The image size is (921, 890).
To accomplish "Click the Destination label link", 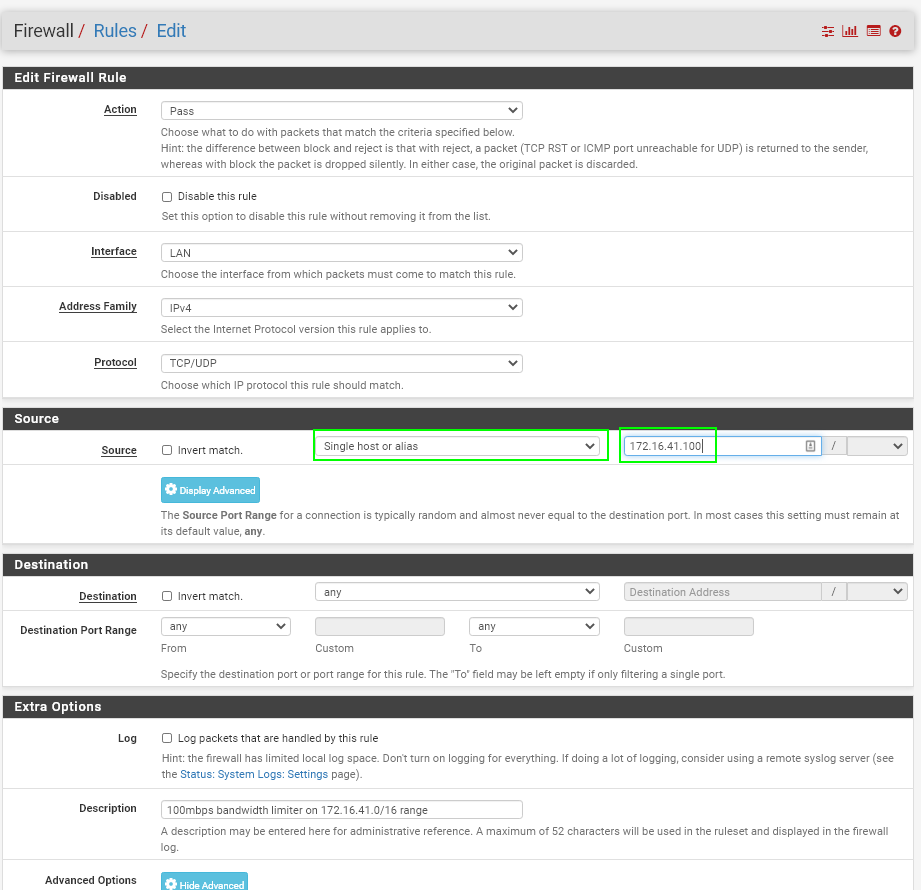I will click(x=108, y=596).
